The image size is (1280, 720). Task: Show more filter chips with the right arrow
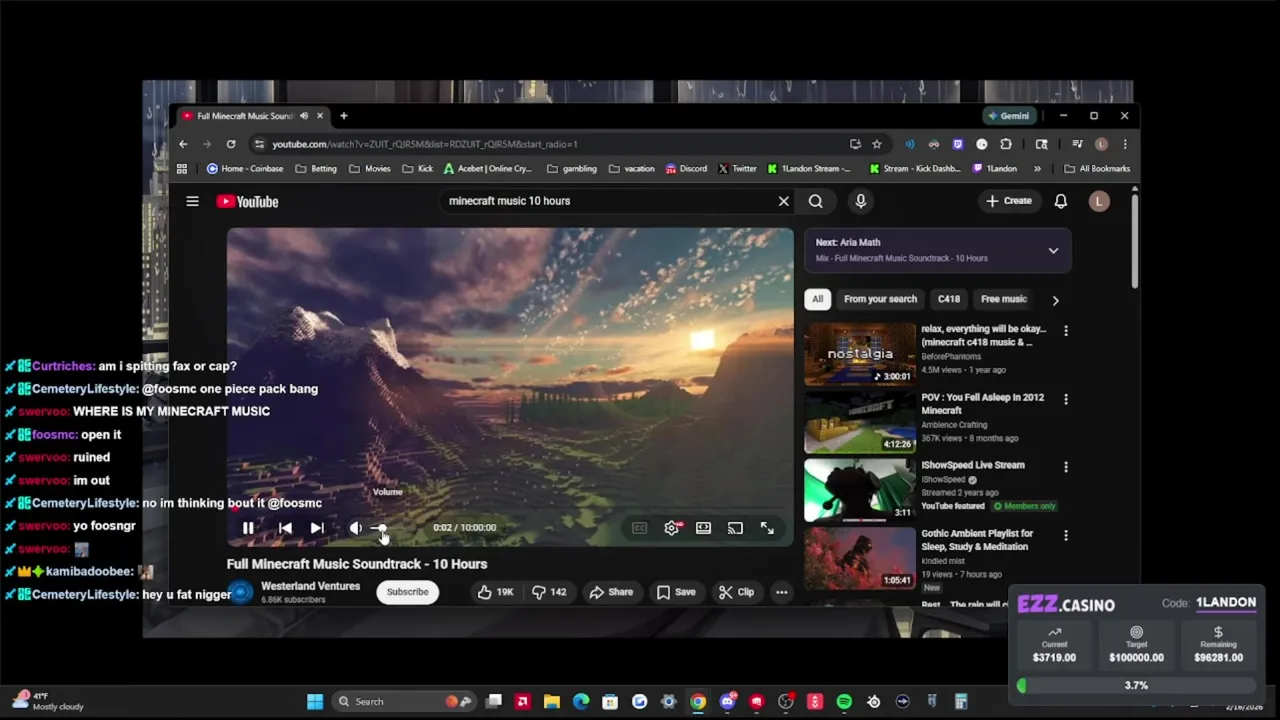[x=1055, y=300]
